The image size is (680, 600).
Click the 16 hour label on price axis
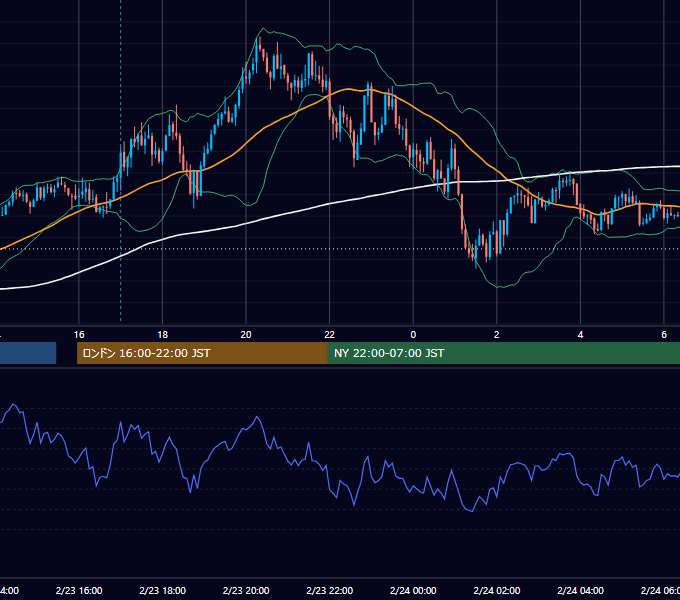(79, 335)
